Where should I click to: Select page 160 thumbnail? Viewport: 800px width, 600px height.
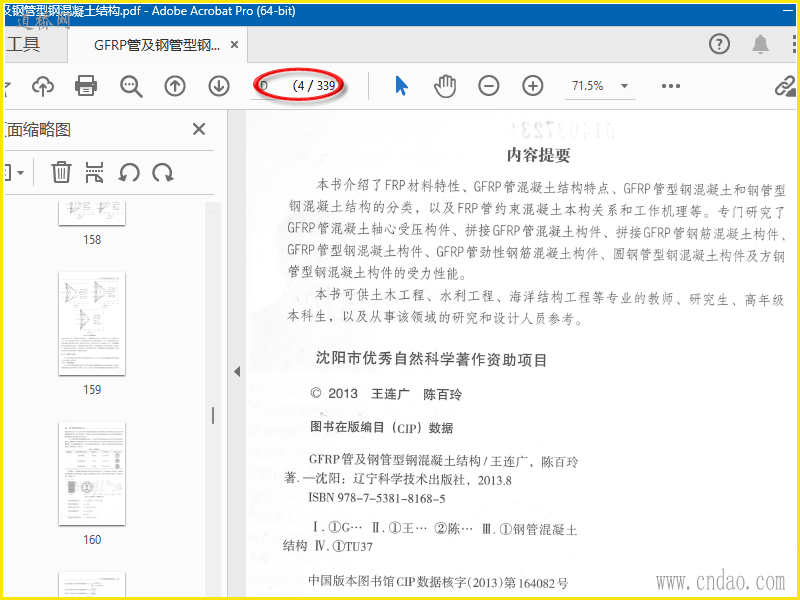[92, 473]
